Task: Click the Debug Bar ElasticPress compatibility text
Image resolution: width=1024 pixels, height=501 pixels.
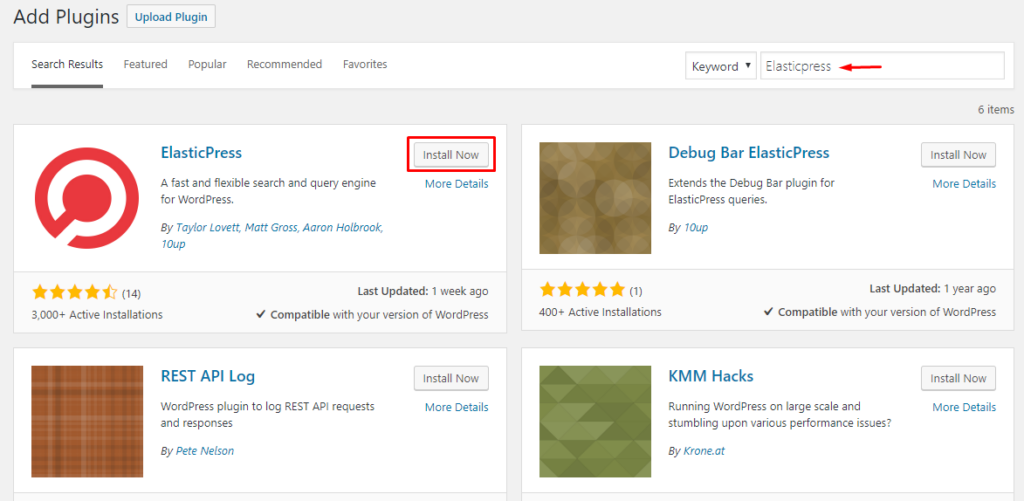Action: pyautogui.click(x=880, y=312)
